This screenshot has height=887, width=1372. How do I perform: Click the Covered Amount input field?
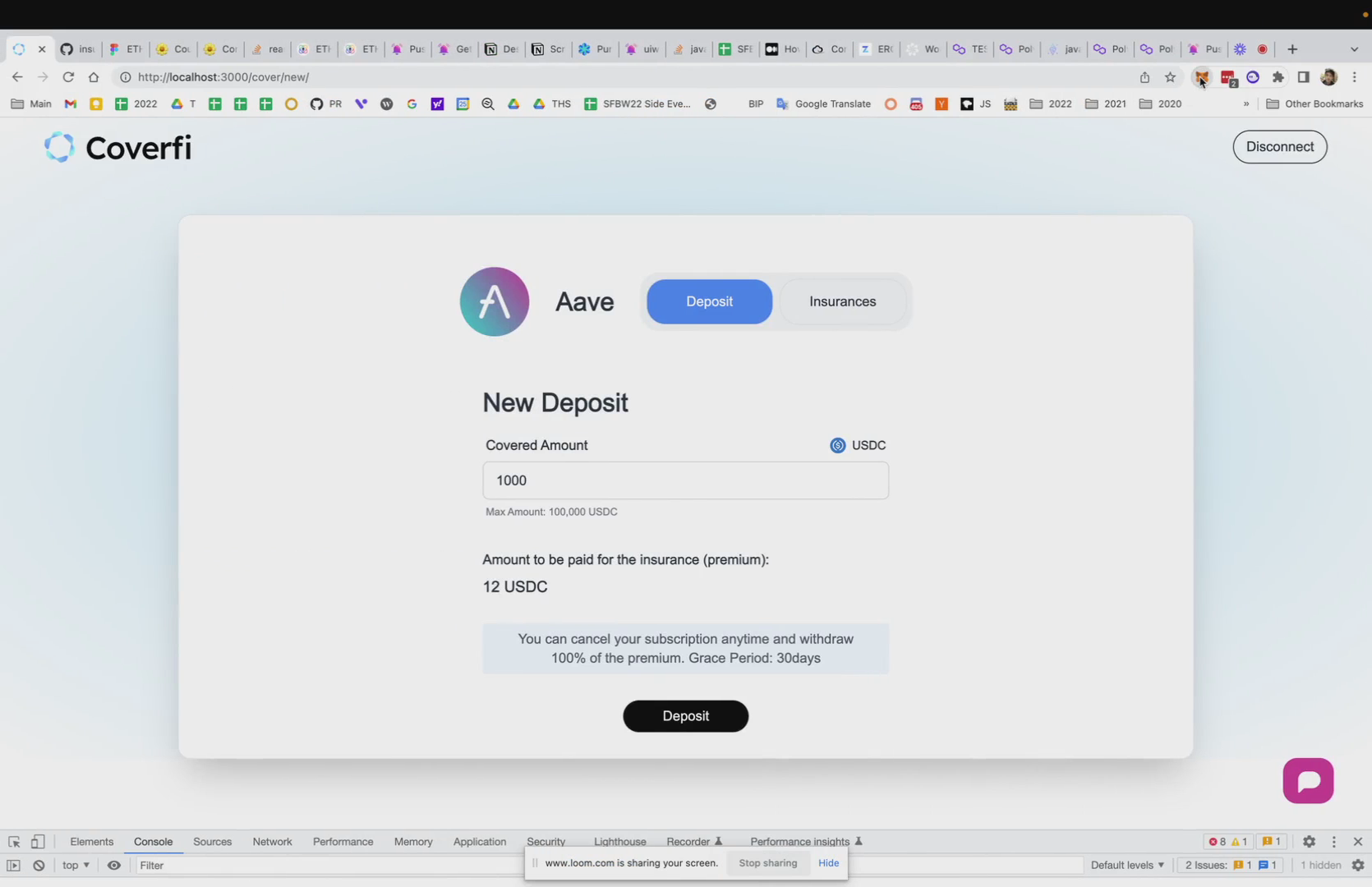(x=685, y=480)
